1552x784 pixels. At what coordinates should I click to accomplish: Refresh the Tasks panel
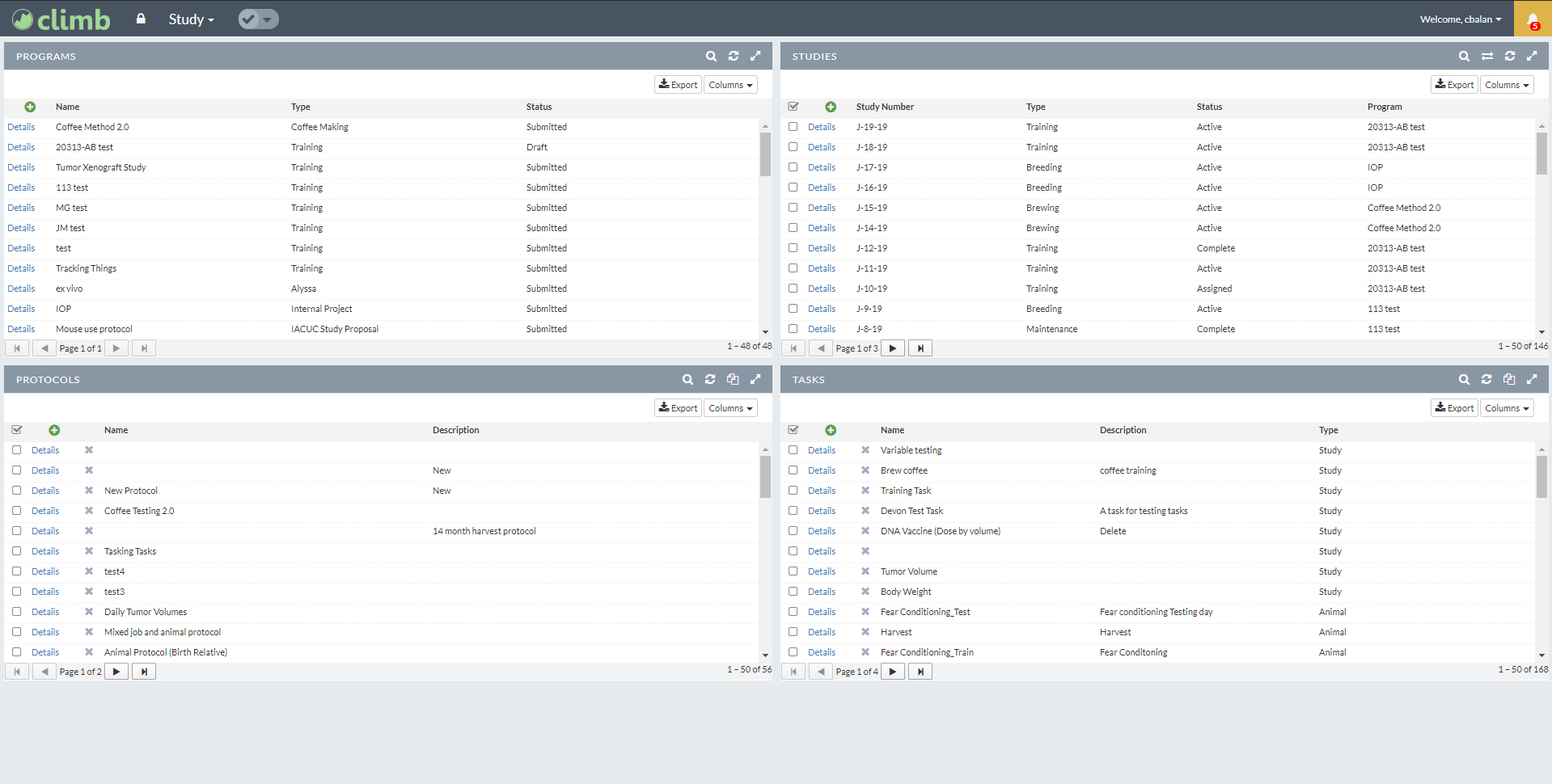pyautogui.click(x=1486, y=379)
